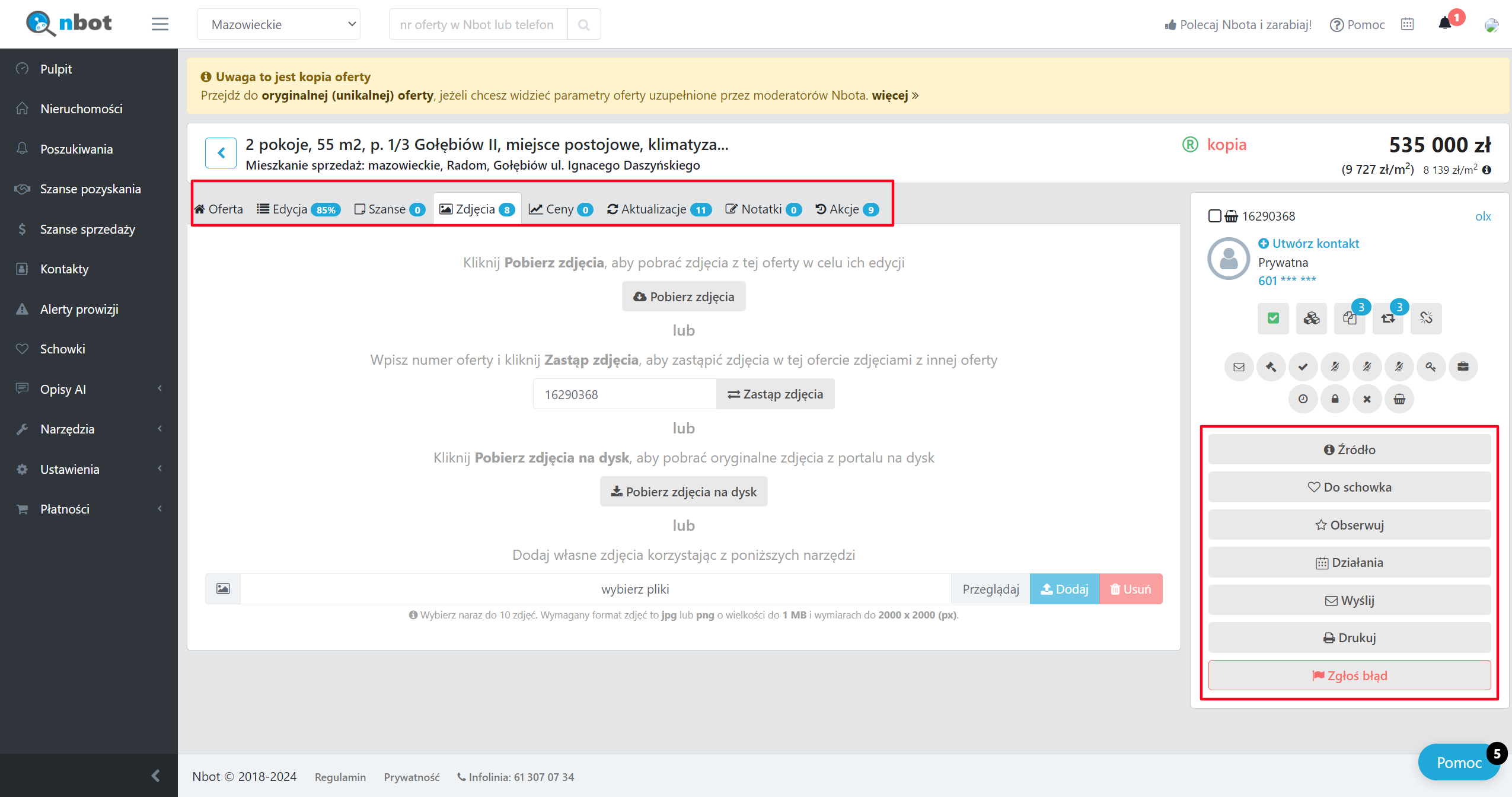Click the Zgłoś błąd button
1512x797 pixels.
[x=1349, y=675]
